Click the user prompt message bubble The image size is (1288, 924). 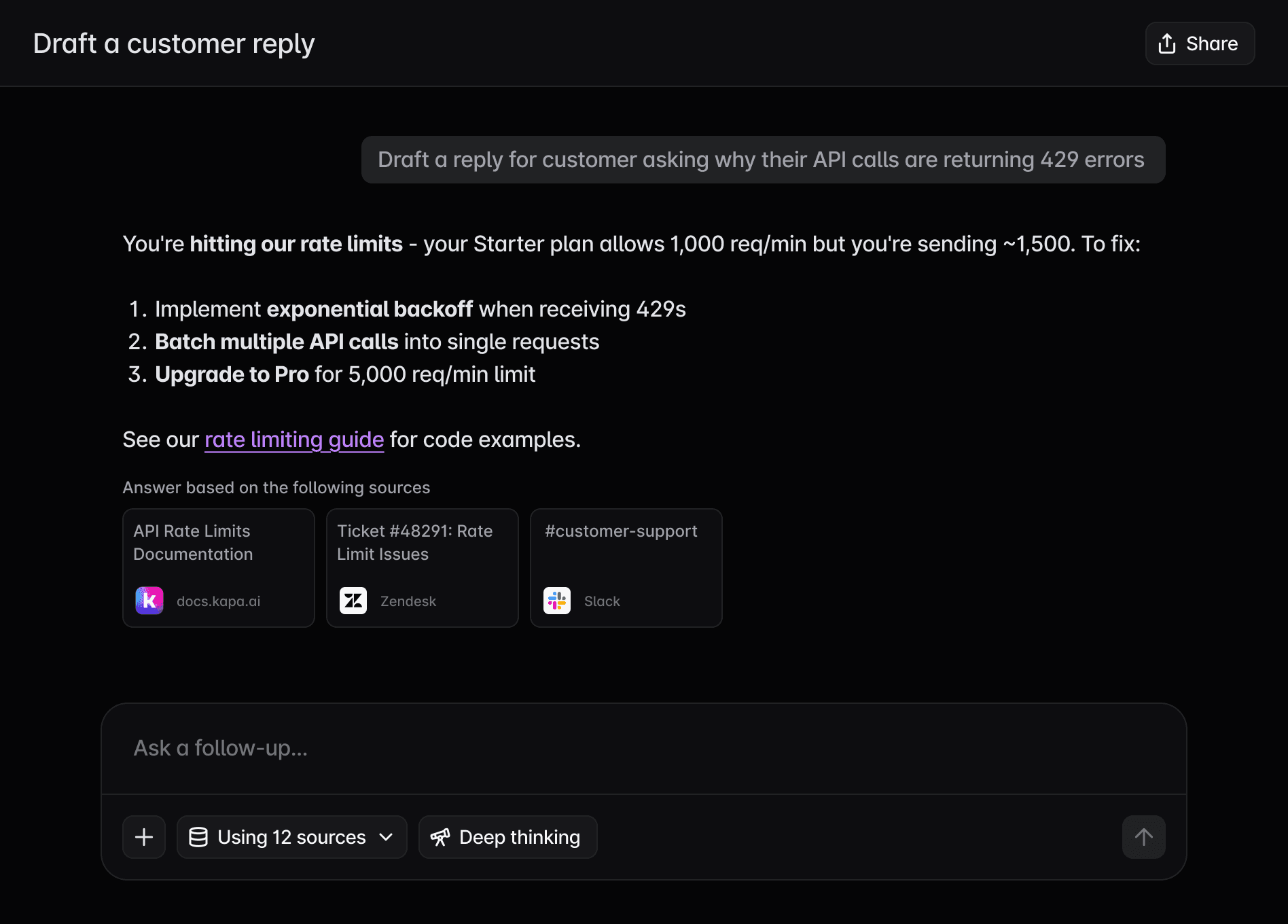point(762,160)
